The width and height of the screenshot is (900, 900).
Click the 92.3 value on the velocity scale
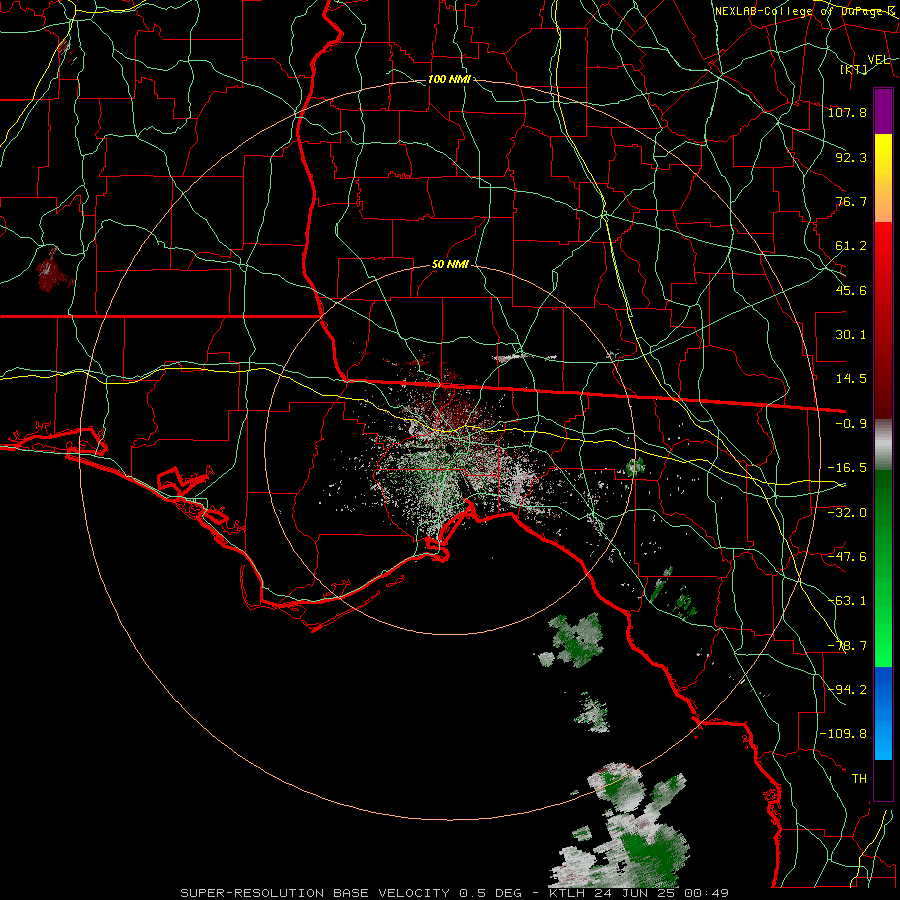851,157
